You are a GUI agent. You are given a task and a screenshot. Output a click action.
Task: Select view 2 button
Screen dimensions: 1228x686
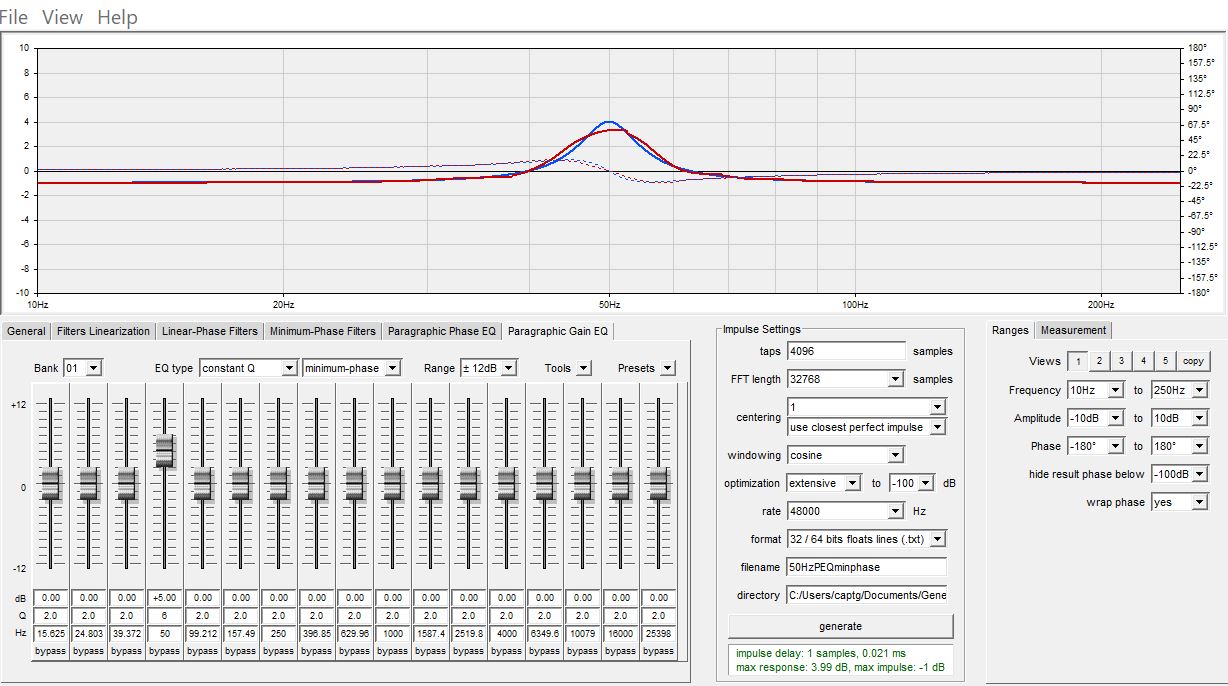point(1099,361)
